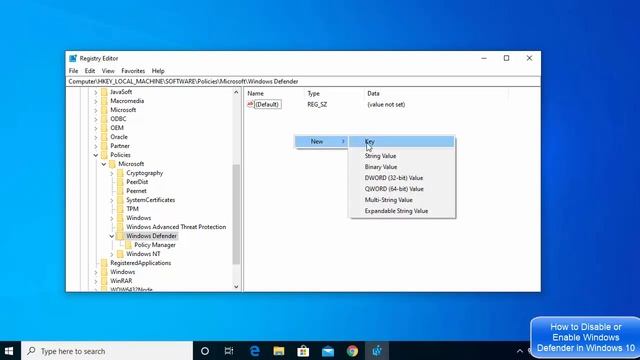Open the Edit menu
This screenshot has height=360, width=640.
click(90, 71)
